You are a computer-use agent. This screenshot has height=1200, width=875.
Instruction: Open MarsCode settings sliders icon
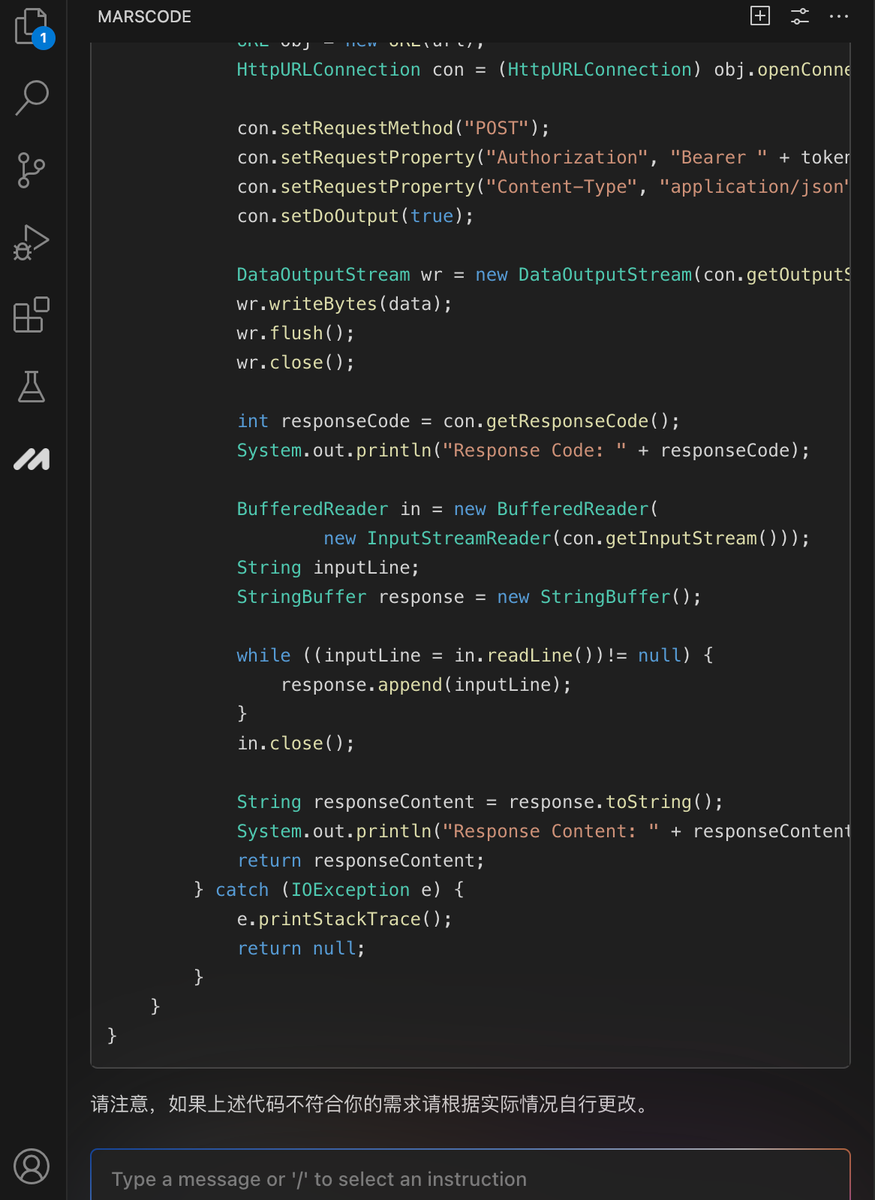tap(800, 16)
